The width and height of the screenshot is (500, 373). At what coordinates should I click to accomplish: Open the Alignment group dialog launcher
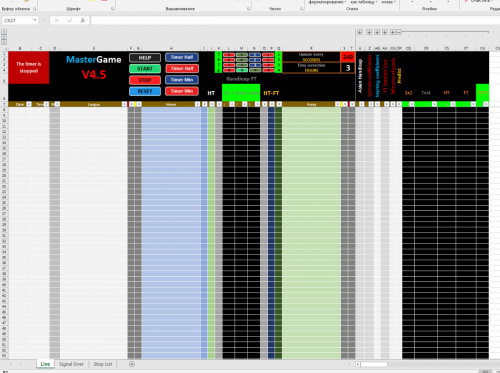249,9
